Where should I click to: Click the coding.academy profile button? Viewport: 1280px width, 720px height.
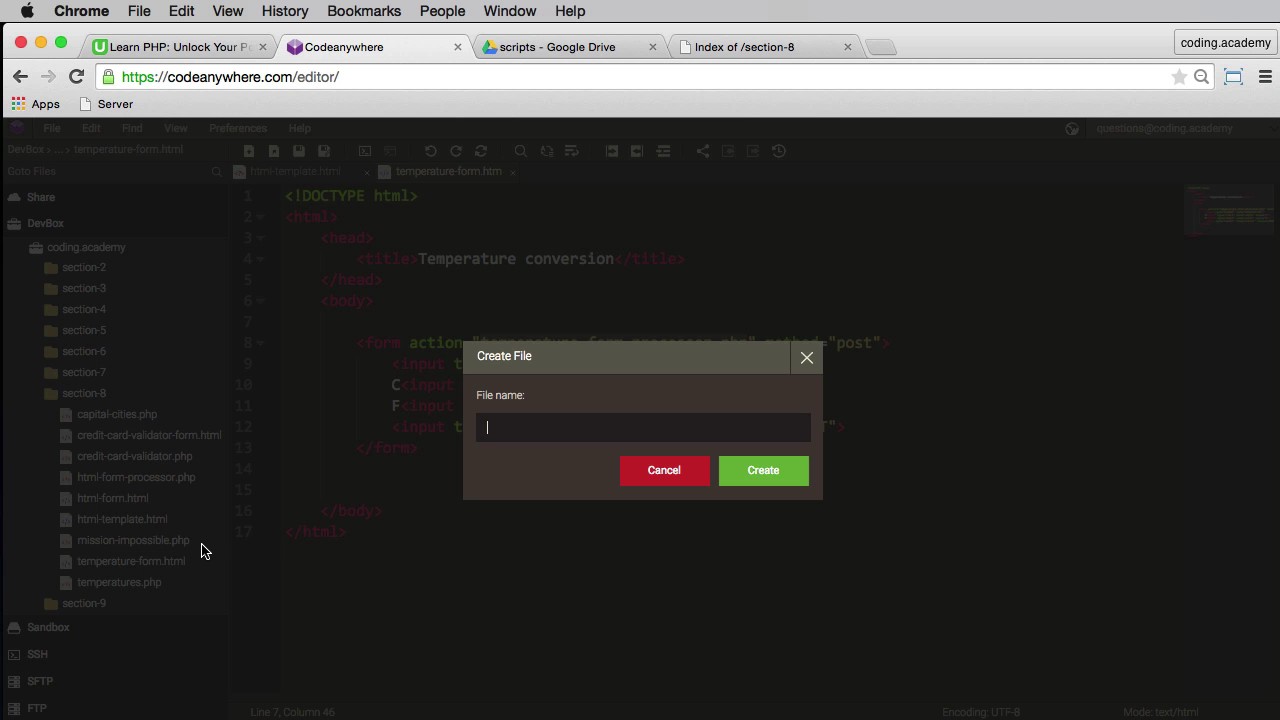click(1225, 43)
